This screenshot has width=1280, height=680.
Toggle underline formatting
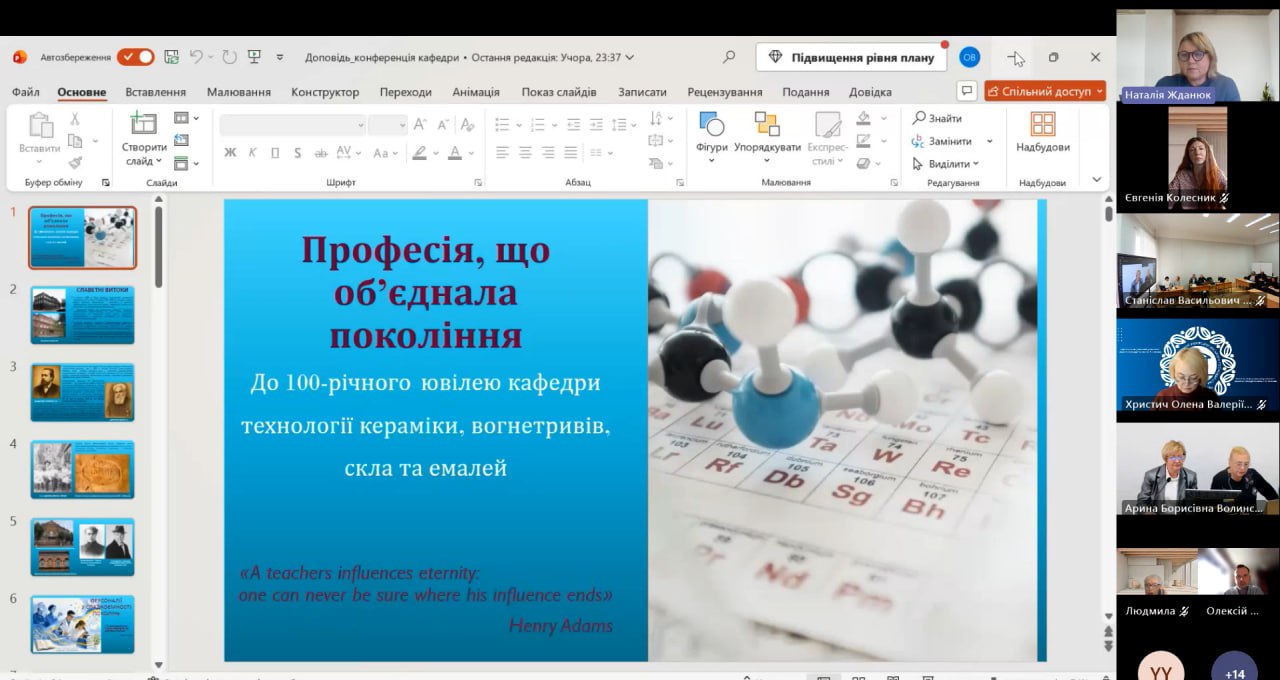click(x=275, y=153)
